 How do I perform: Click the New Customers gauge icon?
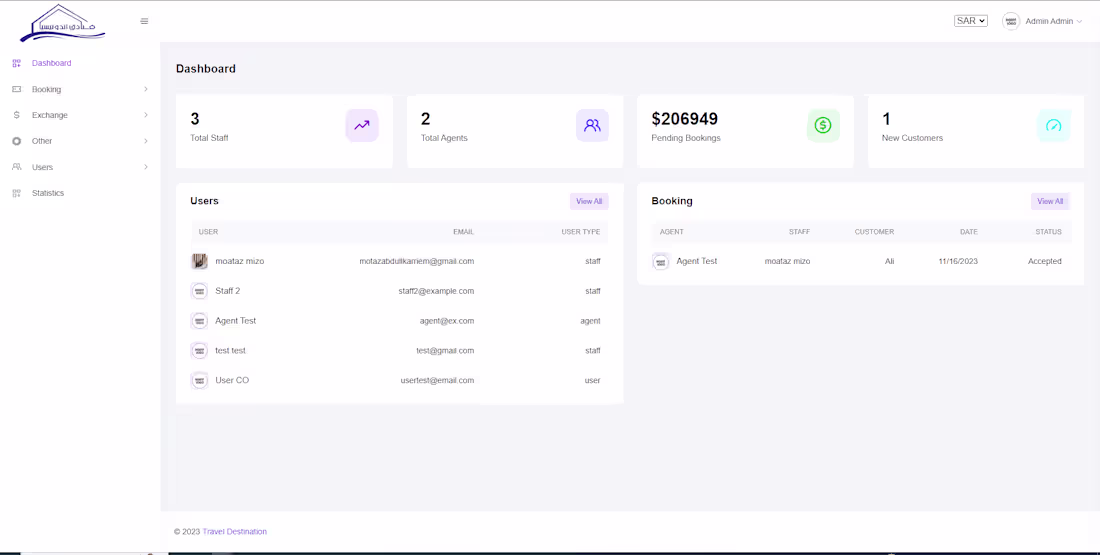pyautogui.click(x=1054, y=126)
